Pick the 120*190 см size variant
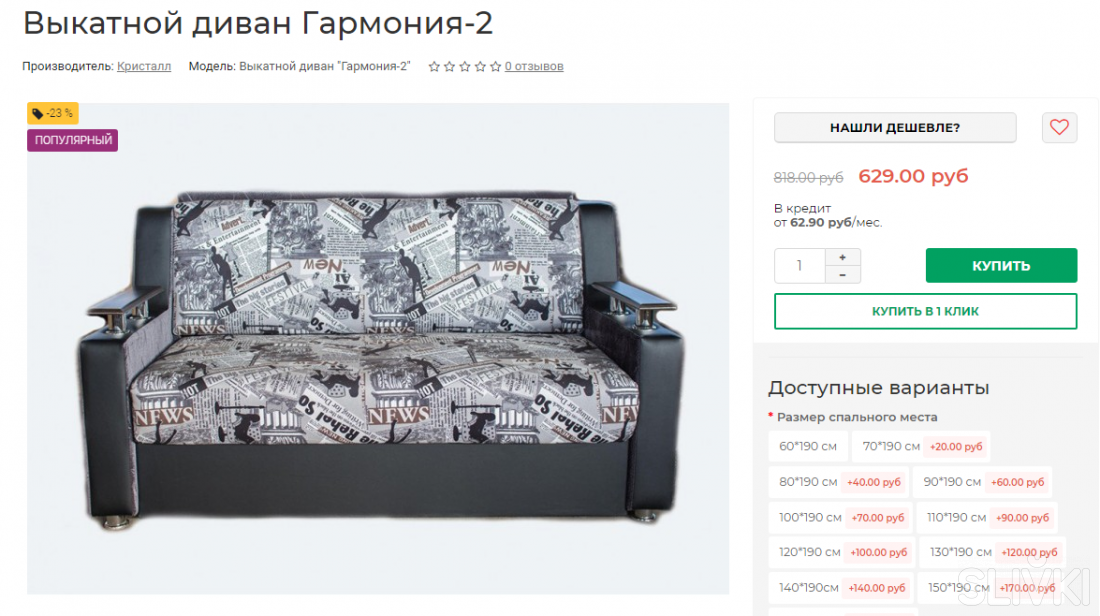 [842, 553]
